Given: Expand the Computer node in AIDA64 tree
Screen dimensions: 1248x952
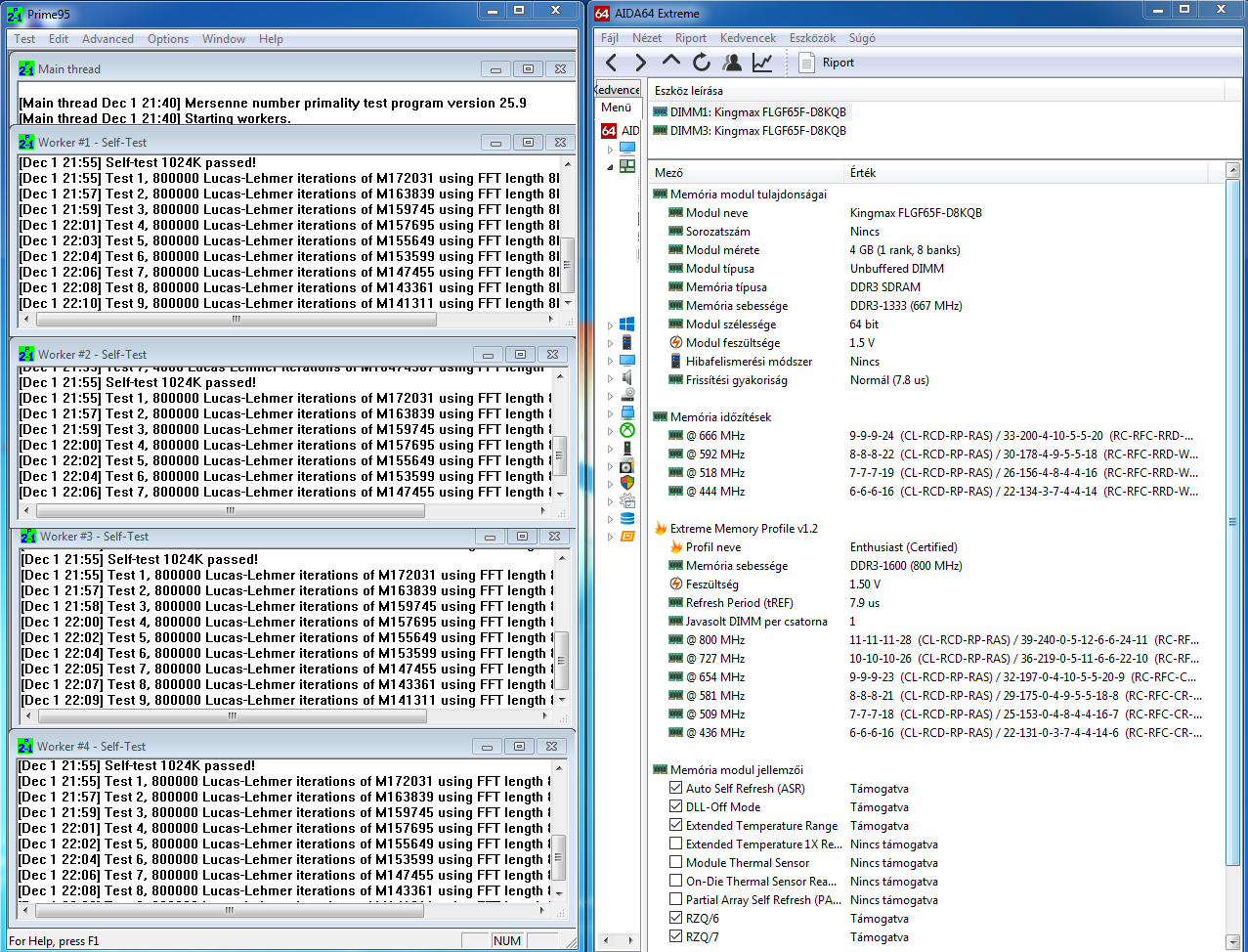Looking at the screenshot, I should (x=611, y=150).
